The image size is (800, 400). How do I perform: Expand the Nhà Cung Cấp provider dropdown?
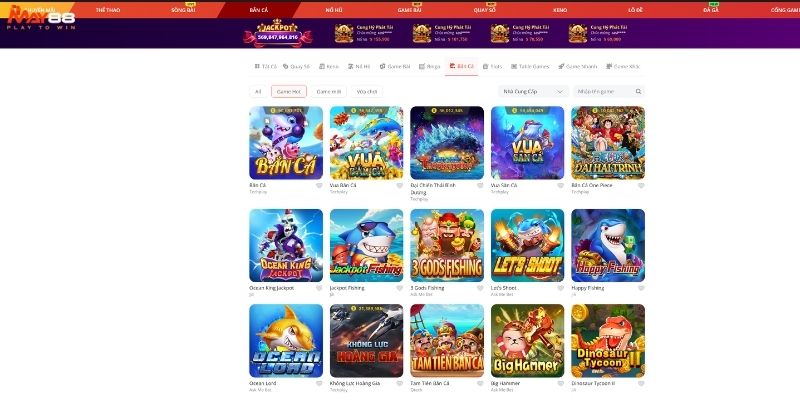point(533,91)
